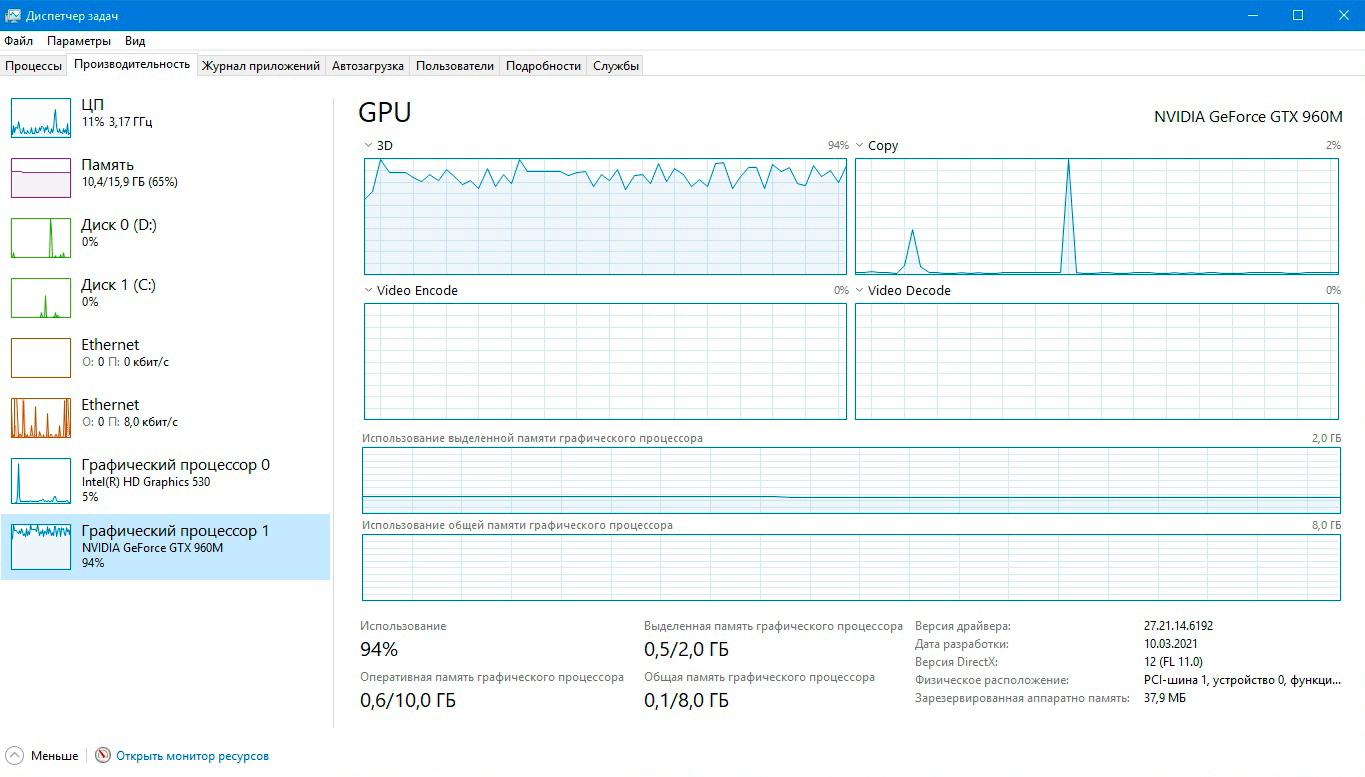Open the Файл menu
The width and height of the screenshot is (1365, 777).
pos(18,41)
